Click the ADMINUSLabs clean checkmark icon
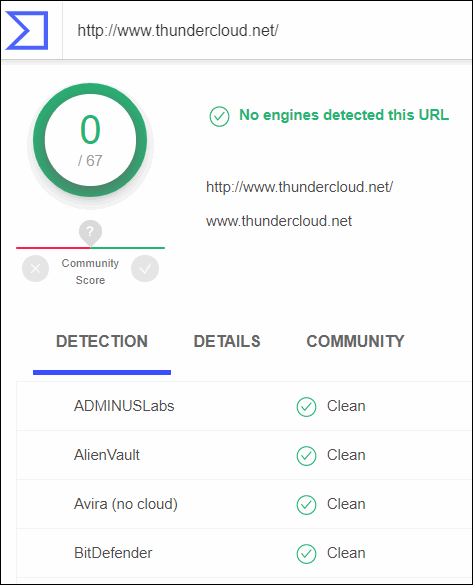This screenshot has height=585, width=473. 306,407
